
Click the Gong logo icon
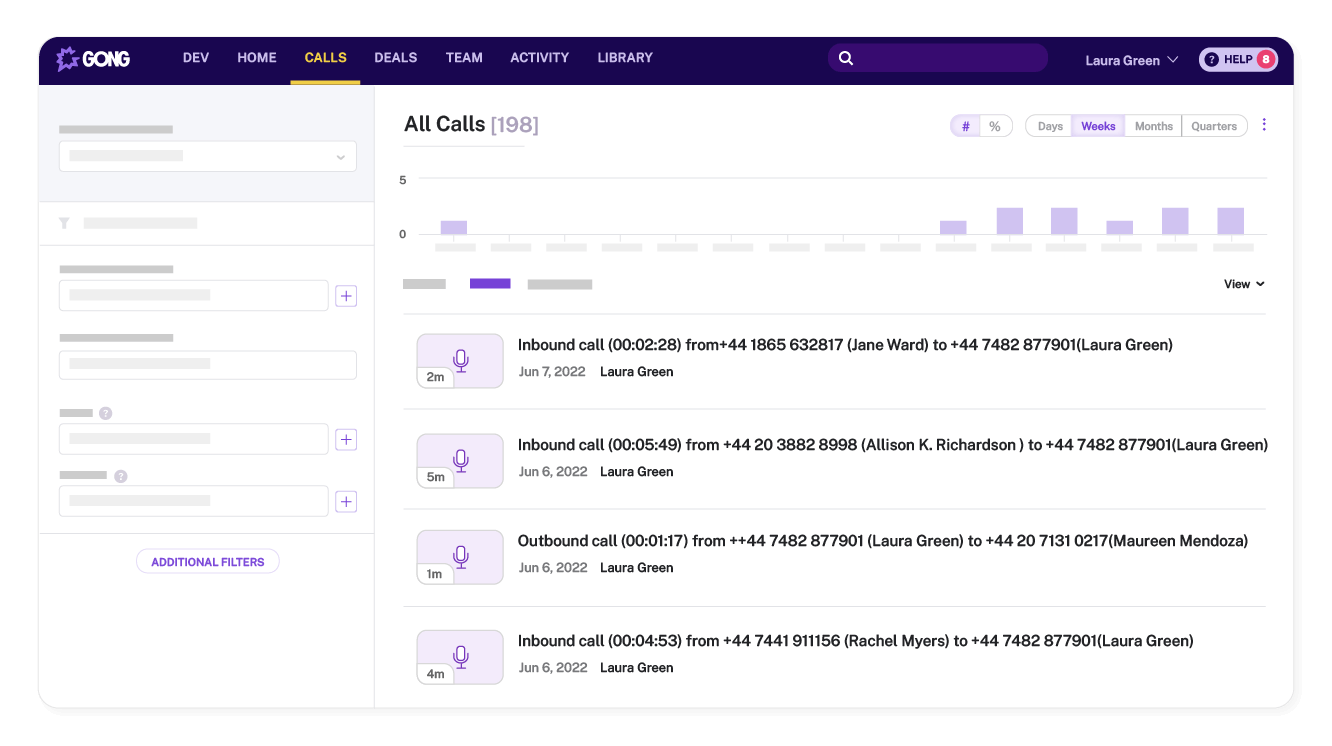click(69, 58)
